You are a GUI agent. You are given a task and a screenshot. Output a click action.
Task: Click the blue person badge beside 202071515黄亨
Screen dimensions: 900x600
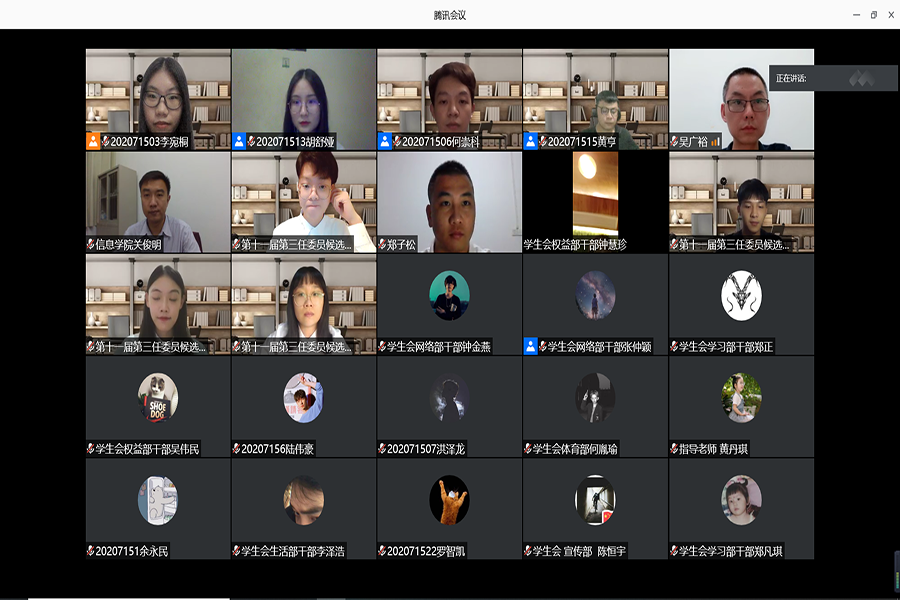click(531, 141)
